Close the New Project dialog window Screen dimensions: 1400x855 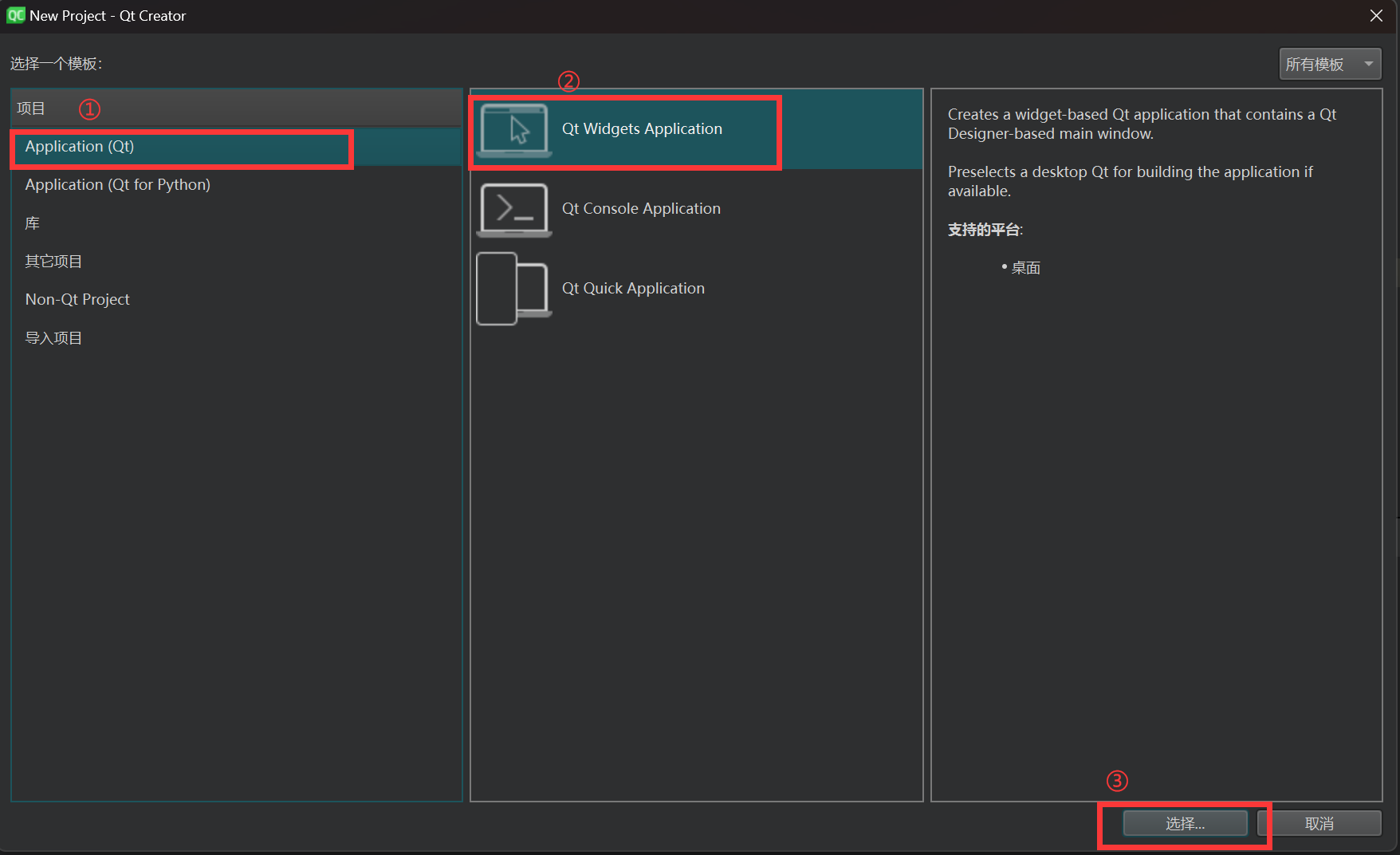pyautogui.click(x=1376, y=16)
